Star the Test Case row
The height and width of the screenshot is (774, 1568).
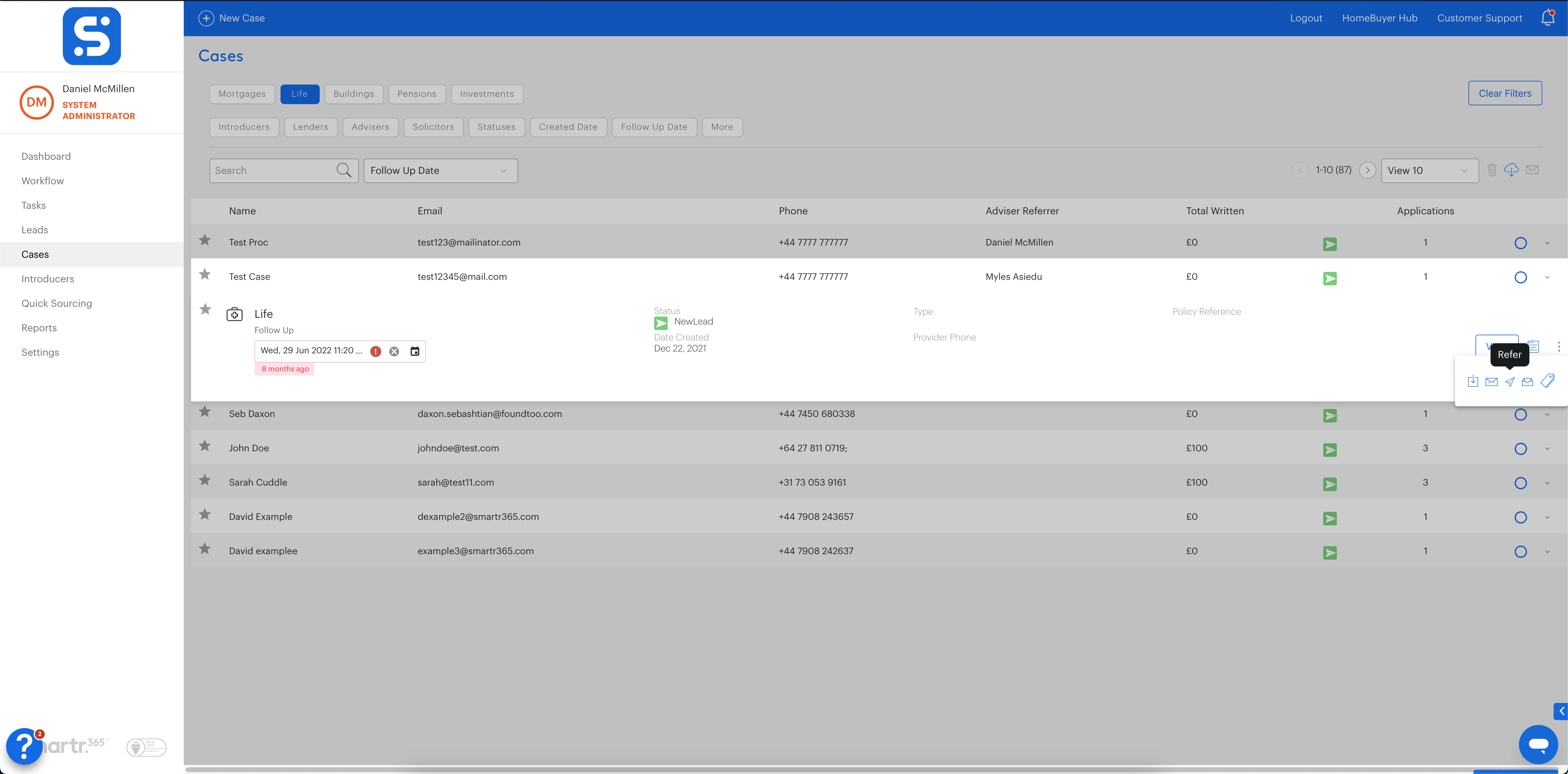pyautogui.click(x=205, y=274)
